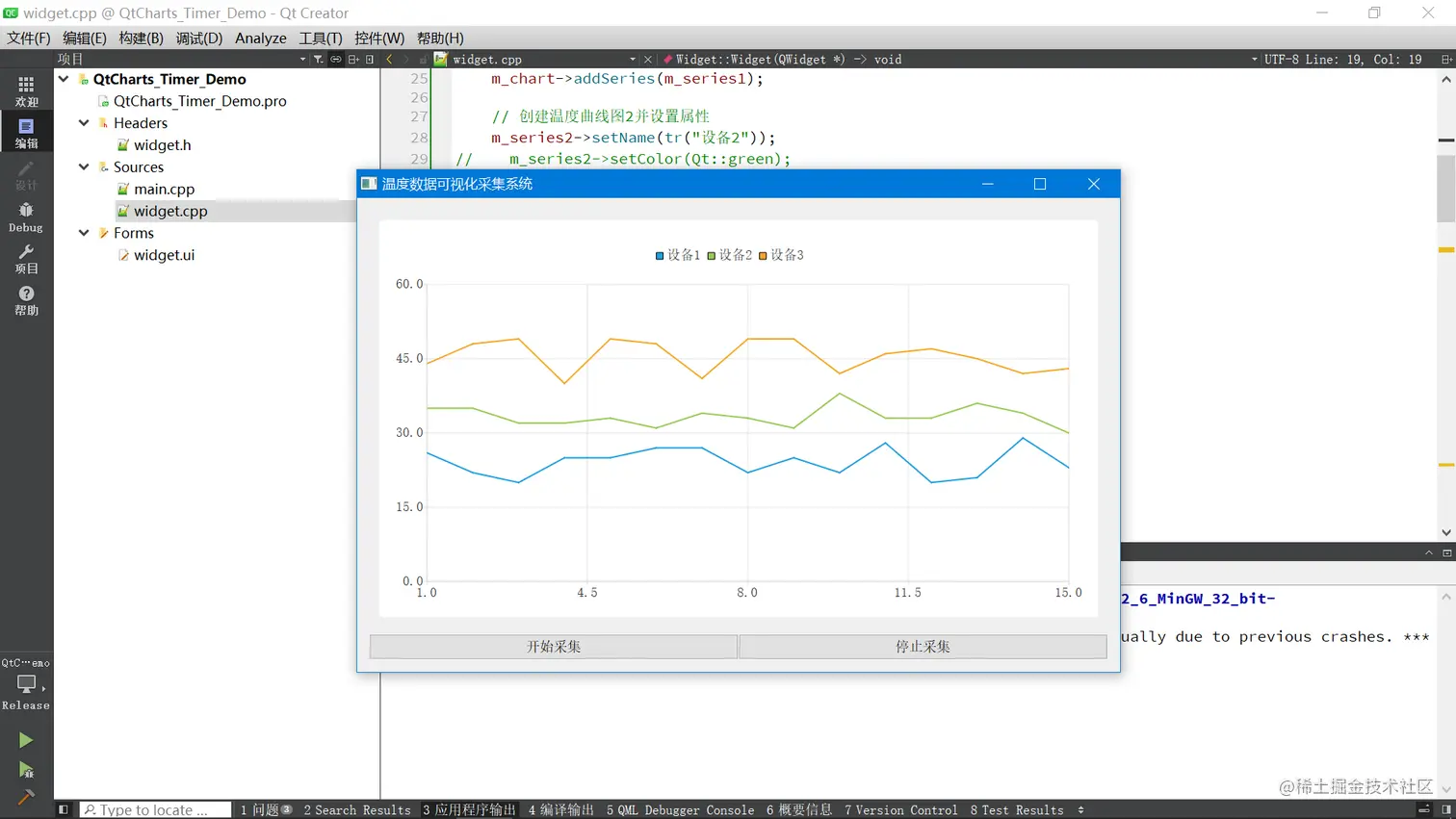Click the 设备2 green legend marker
Viewport: 1456px width, 819px height.
(x=712, y=256)
